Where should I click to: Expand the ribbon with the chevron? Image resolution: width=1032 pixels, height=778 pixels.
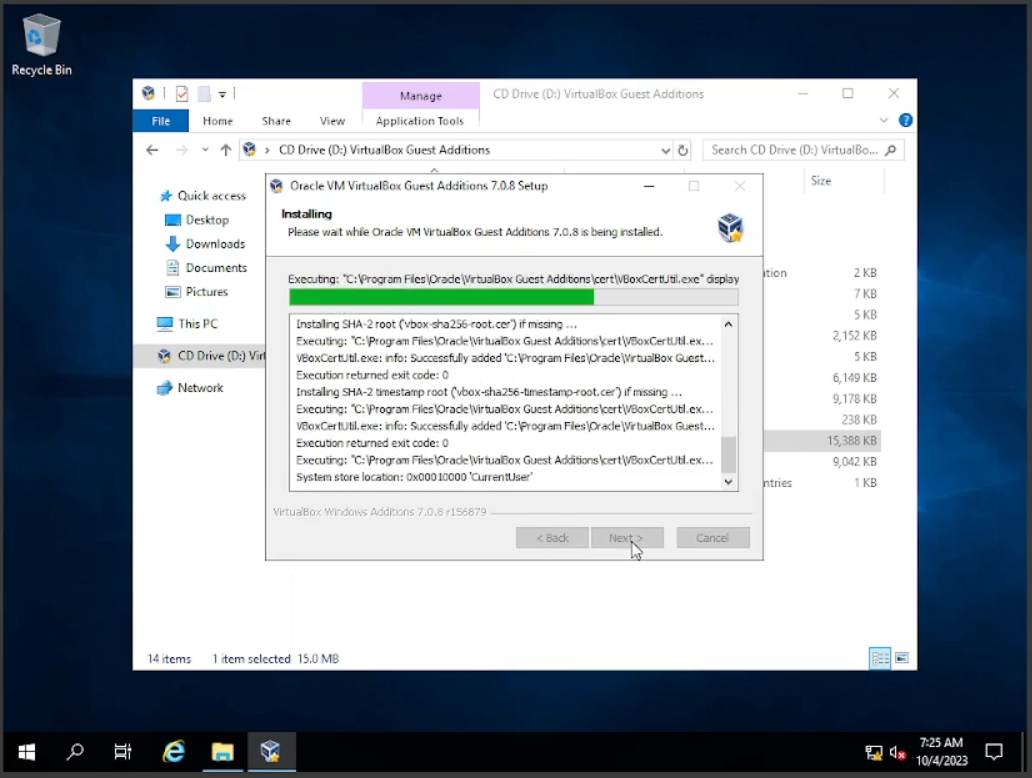click(x=883, y=120)
